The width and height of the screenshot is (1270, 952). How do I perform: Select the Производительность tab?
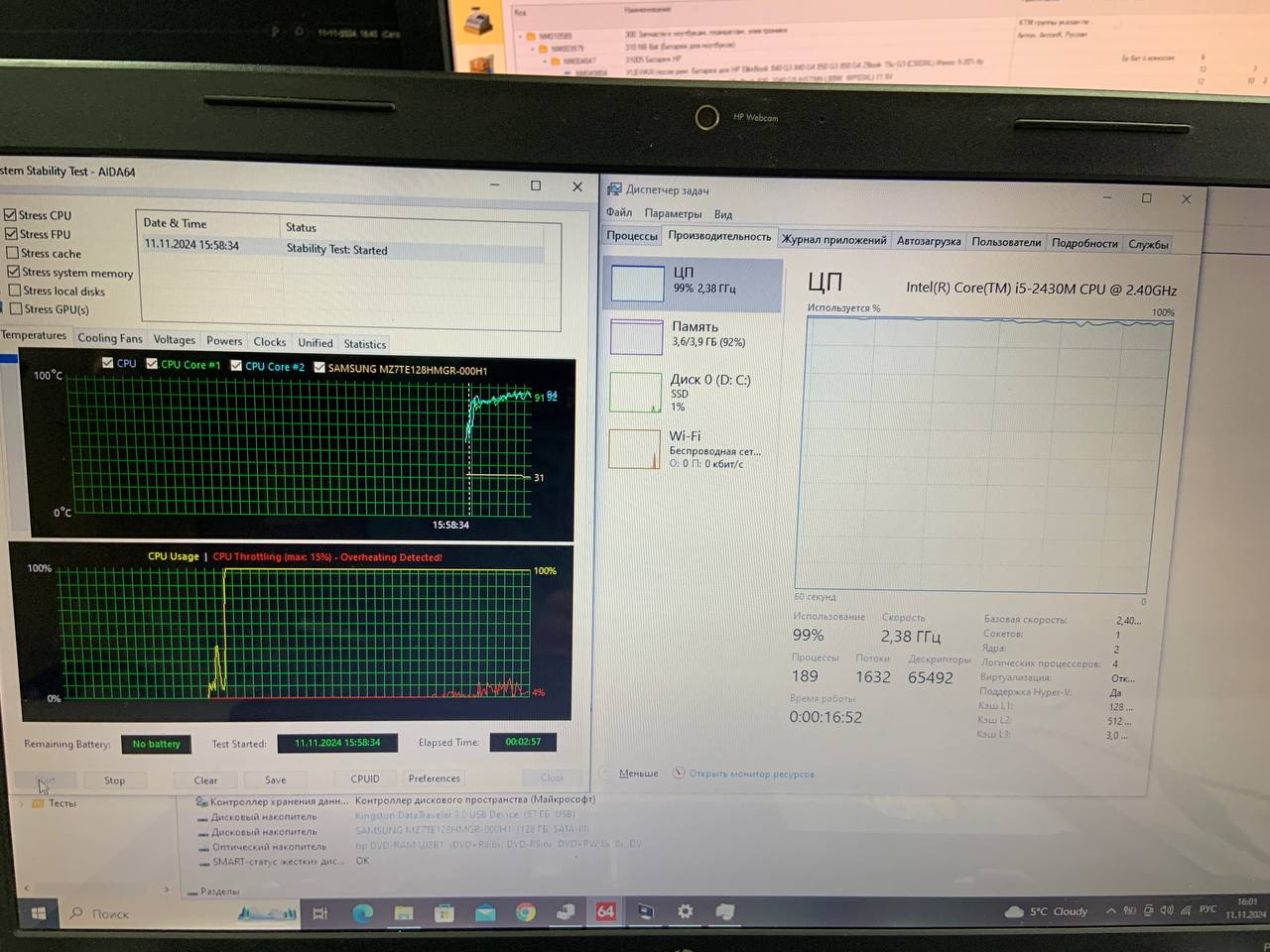pos(719,236)
